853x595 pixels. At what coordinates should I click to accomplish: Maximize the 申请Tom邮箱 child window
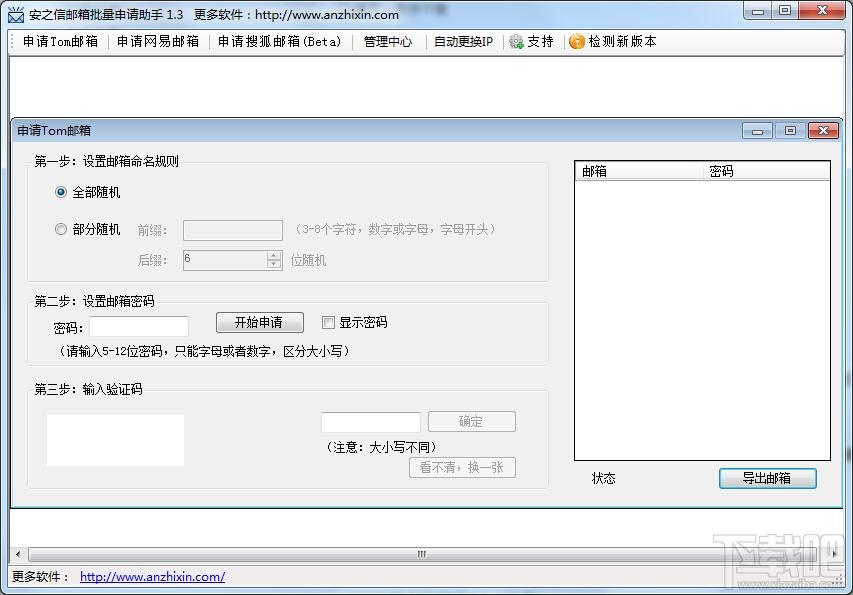point(790,131)
